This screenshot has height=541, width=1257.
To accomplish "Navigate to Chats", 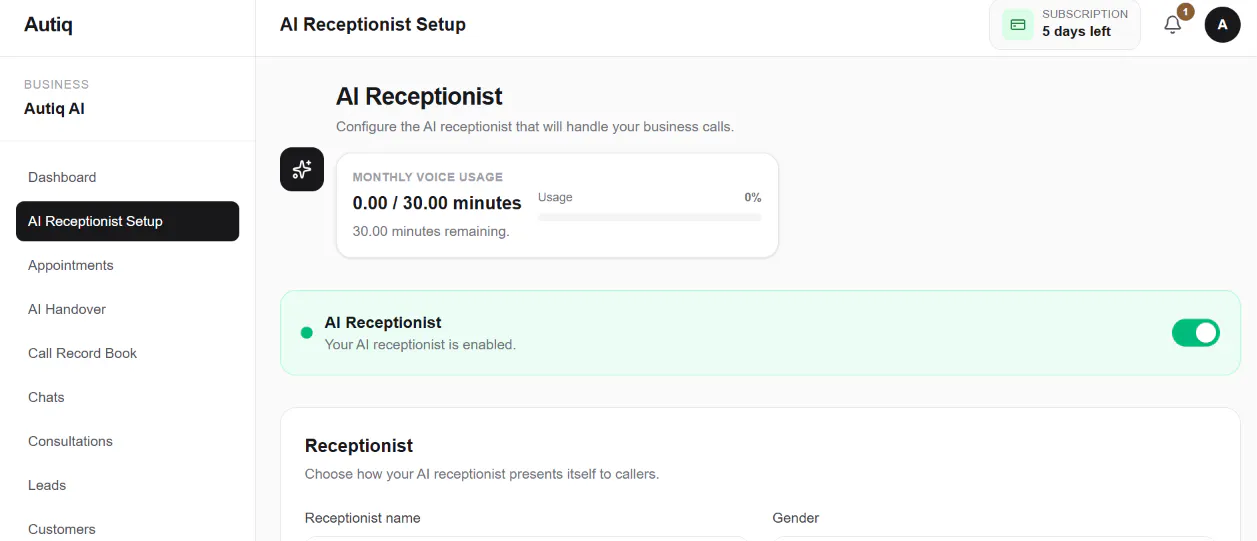I will tap(127, 397).
